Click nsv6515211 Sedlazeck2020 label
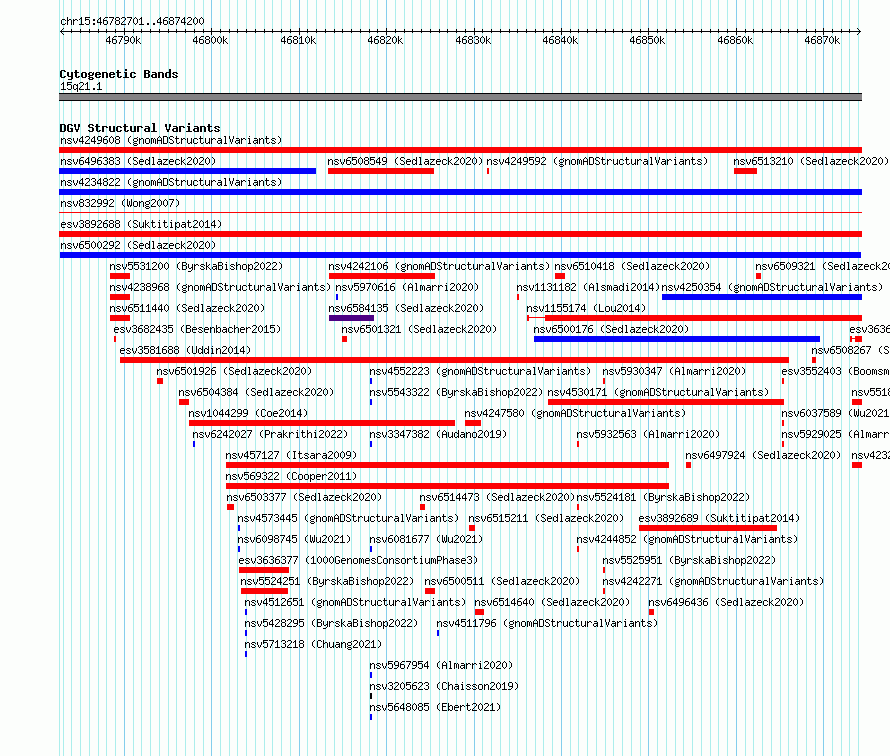 click(545, 518)
